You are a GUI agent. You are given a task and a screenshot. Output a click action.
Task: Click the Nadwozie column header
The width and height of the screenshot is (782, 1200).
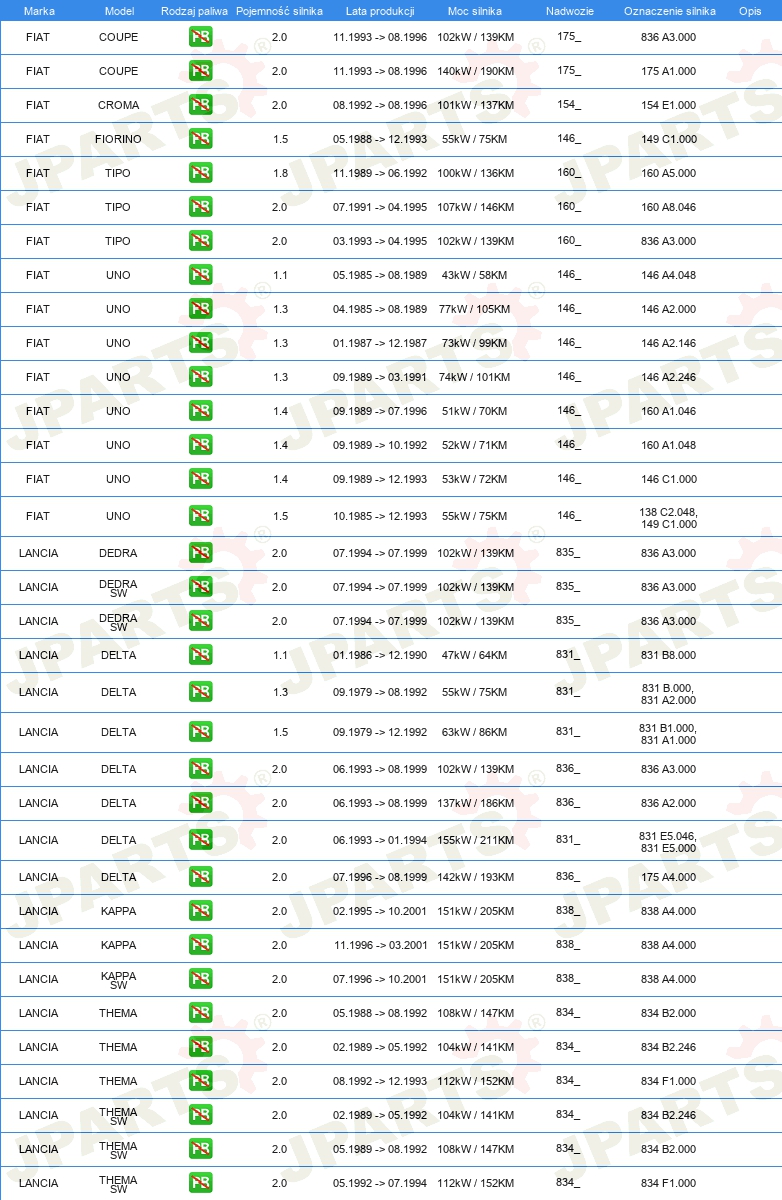pos(569,11)
